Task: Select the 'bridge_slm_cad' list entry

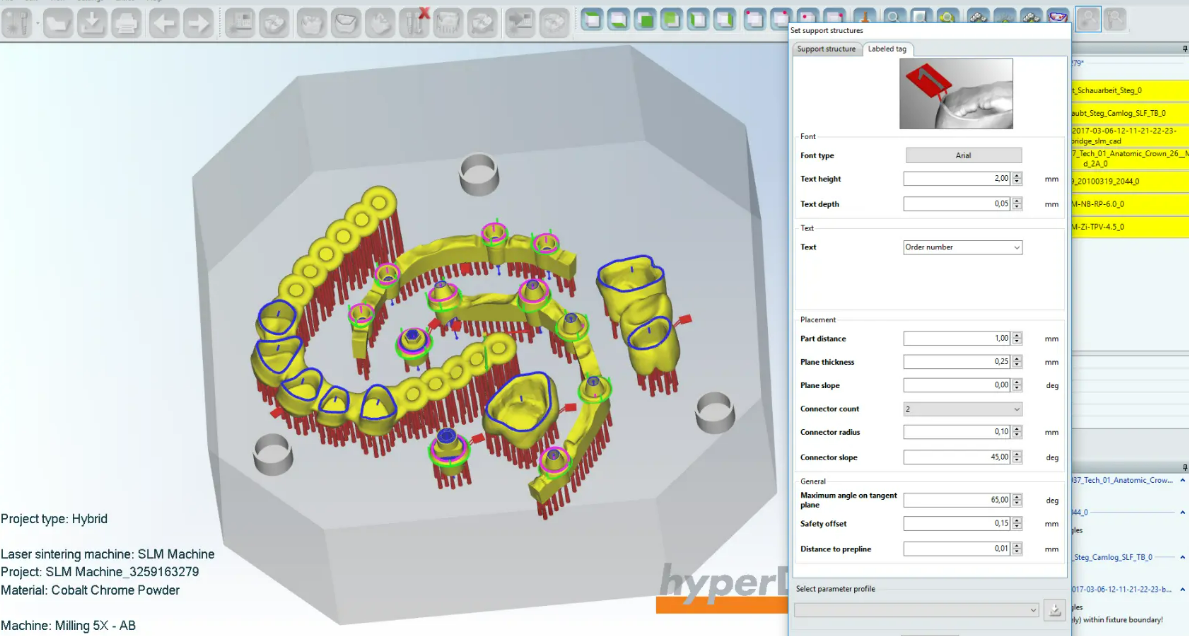Action: (1130, 136)
